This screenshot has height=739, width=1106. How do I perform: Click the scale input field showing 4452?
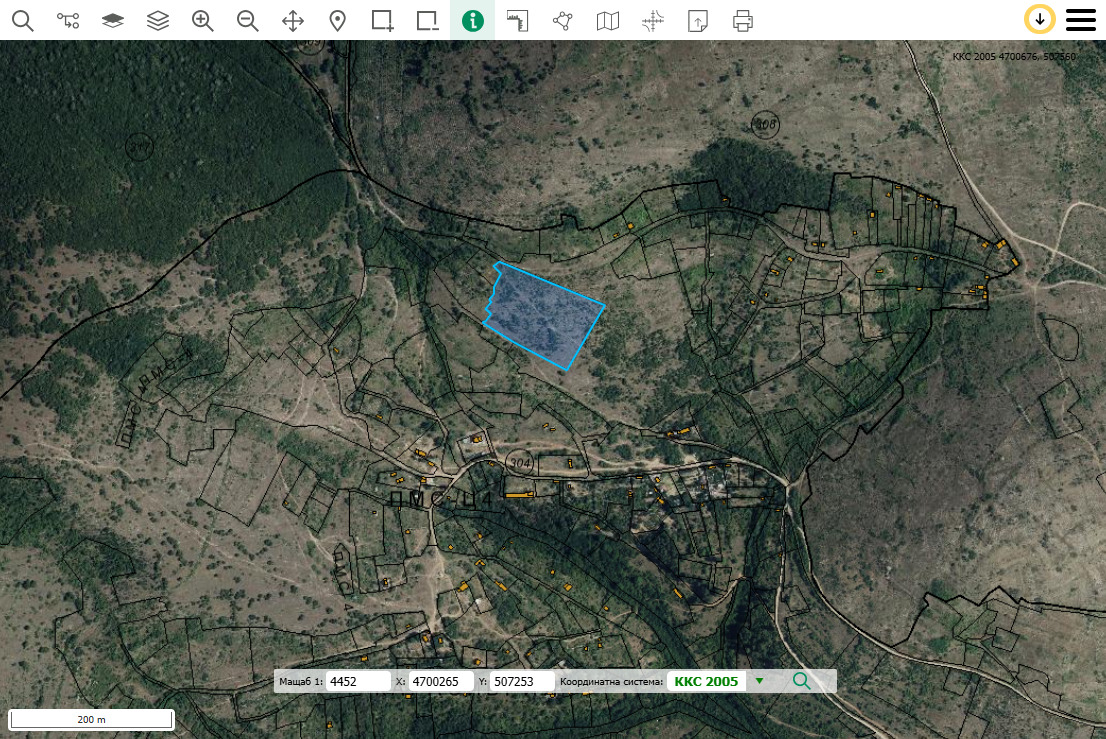tap(358, 681)
